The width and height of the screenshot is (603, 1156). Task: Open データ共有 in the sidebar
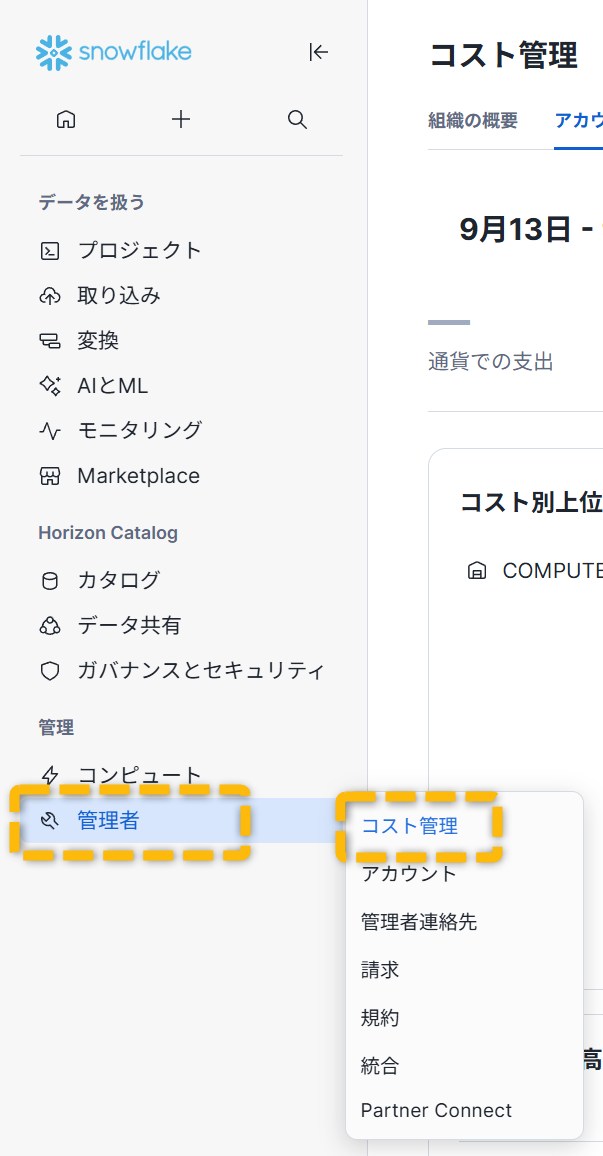[129, 626]
